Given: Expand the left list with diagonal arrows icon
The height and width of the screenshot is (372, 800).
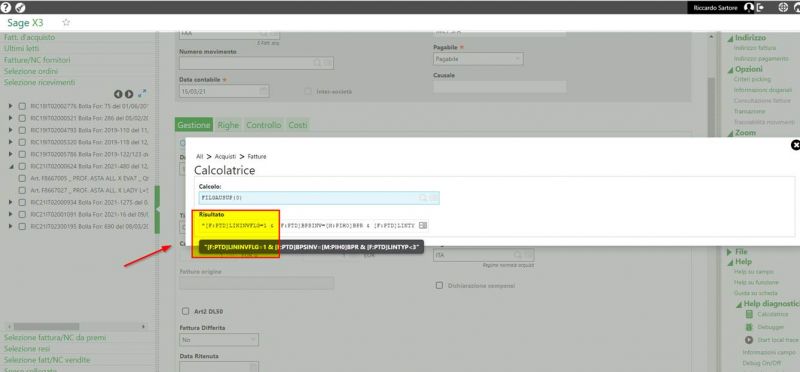Looking at the screenshot, I should (x=142, y=94).
